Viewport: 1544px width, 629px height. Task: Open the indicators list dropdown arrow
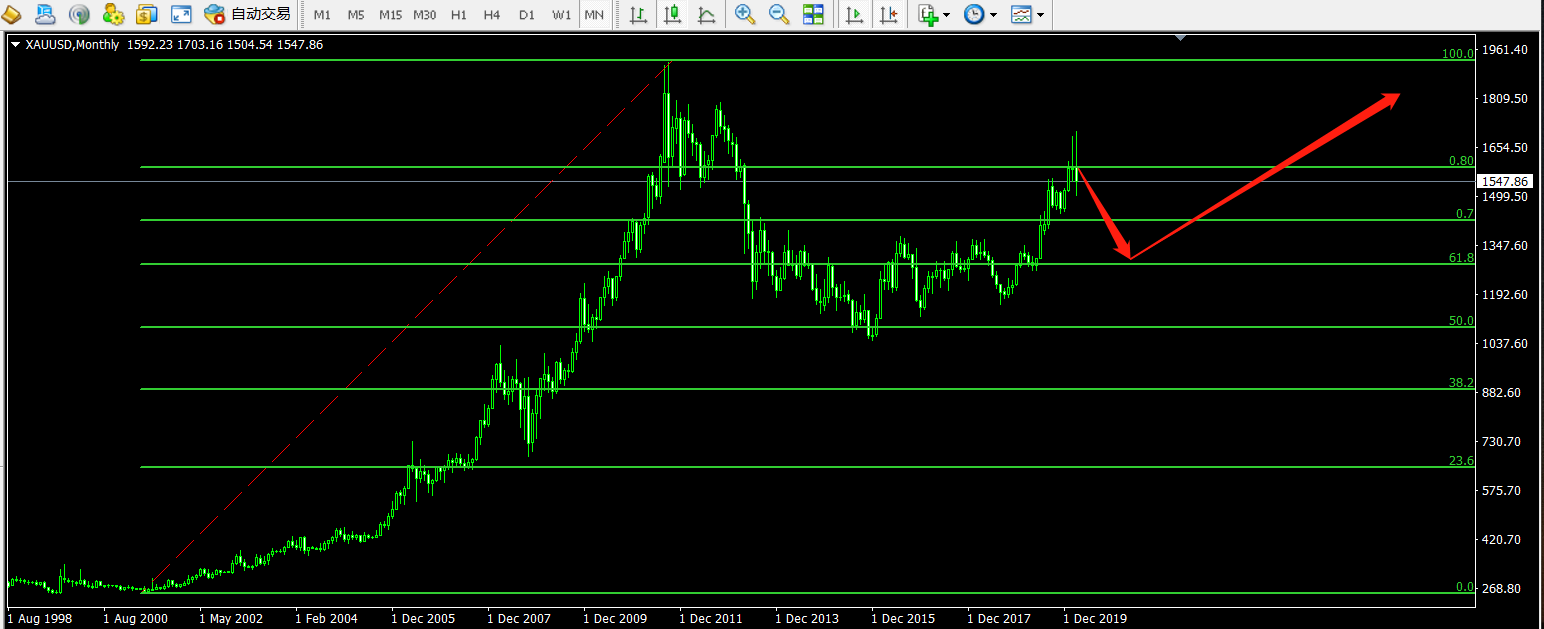[x=946, y=15]
